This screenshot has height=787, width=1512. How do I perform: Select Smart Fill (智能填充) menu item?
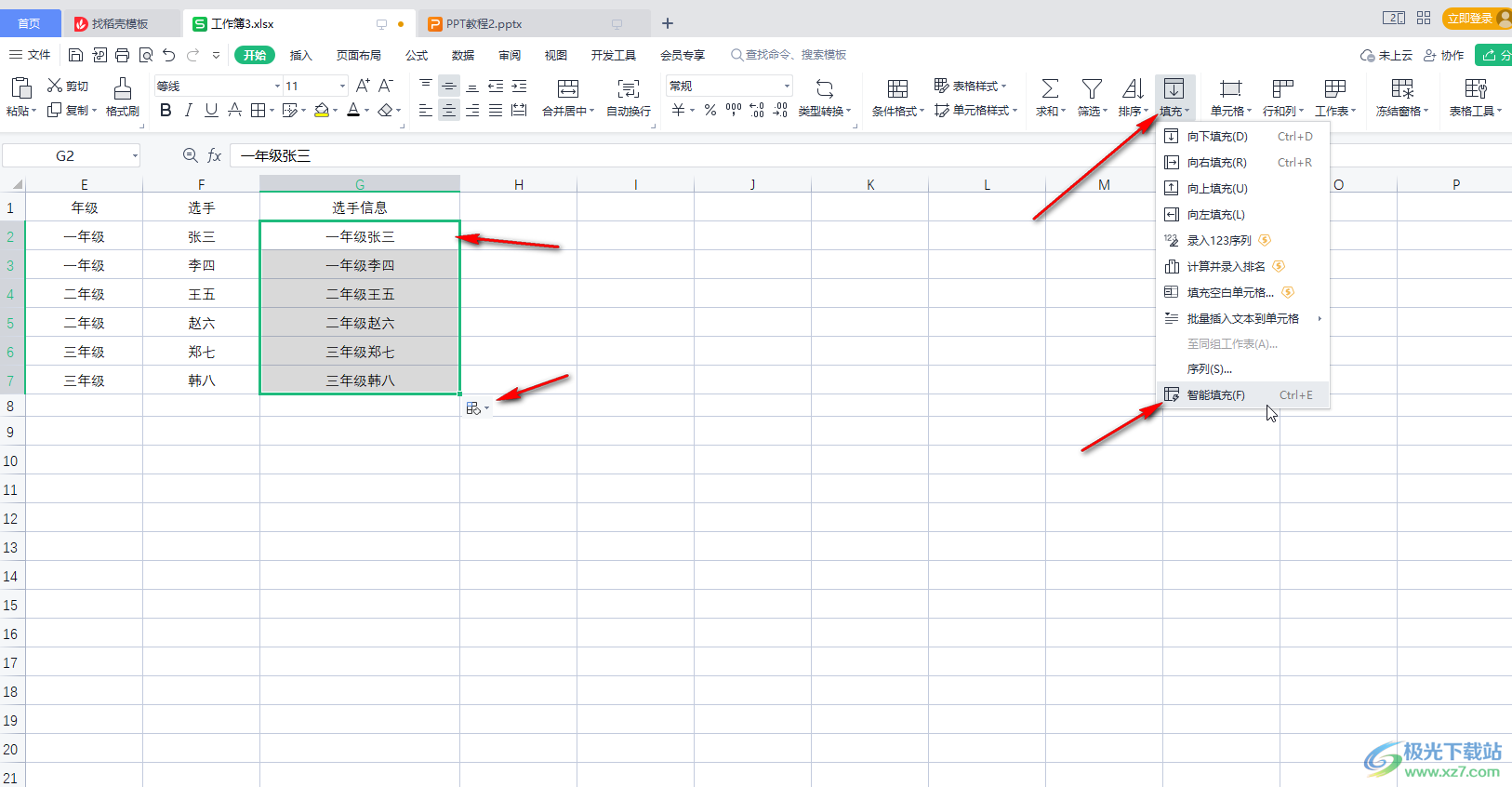click(1242, 394)
